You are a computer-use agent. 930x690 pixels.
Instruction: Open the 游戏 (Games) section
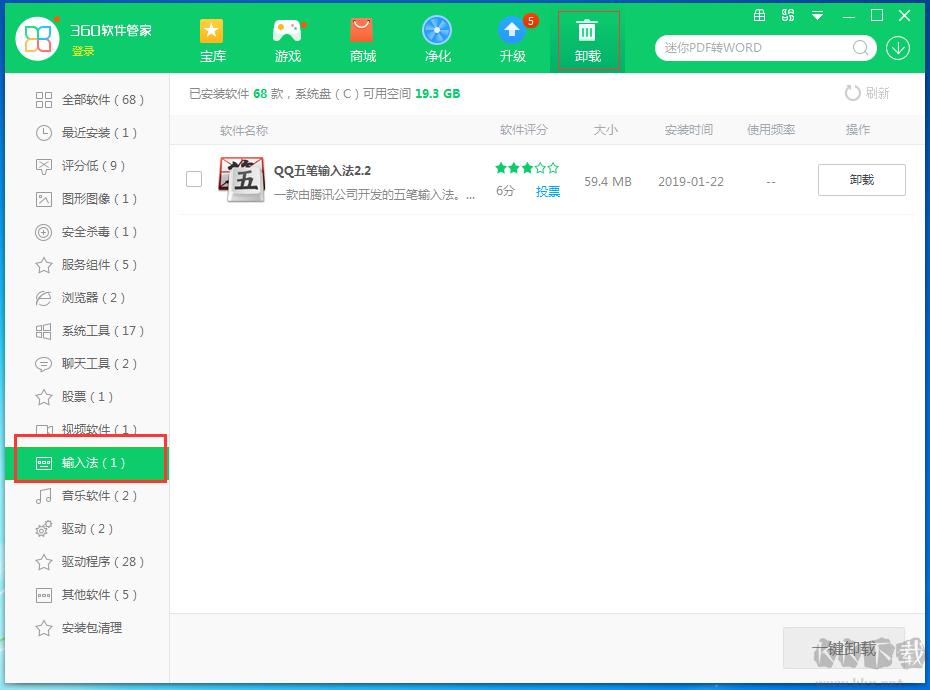(x=287, y=40)
